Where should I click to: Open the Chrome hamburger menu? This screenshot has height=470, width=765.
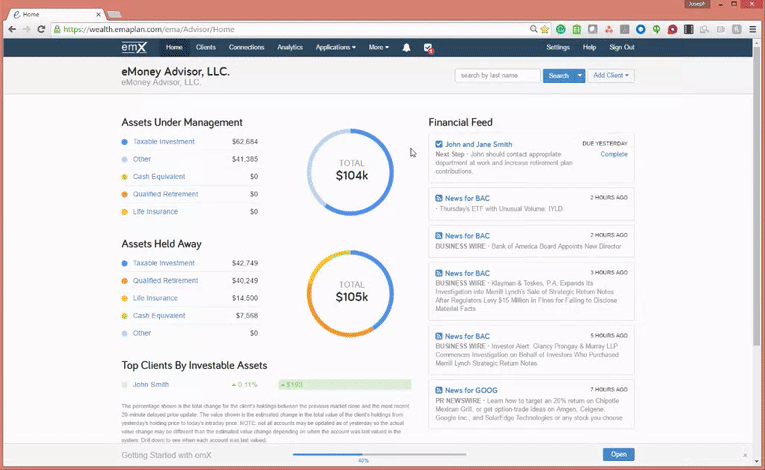(x=753, y=29)
